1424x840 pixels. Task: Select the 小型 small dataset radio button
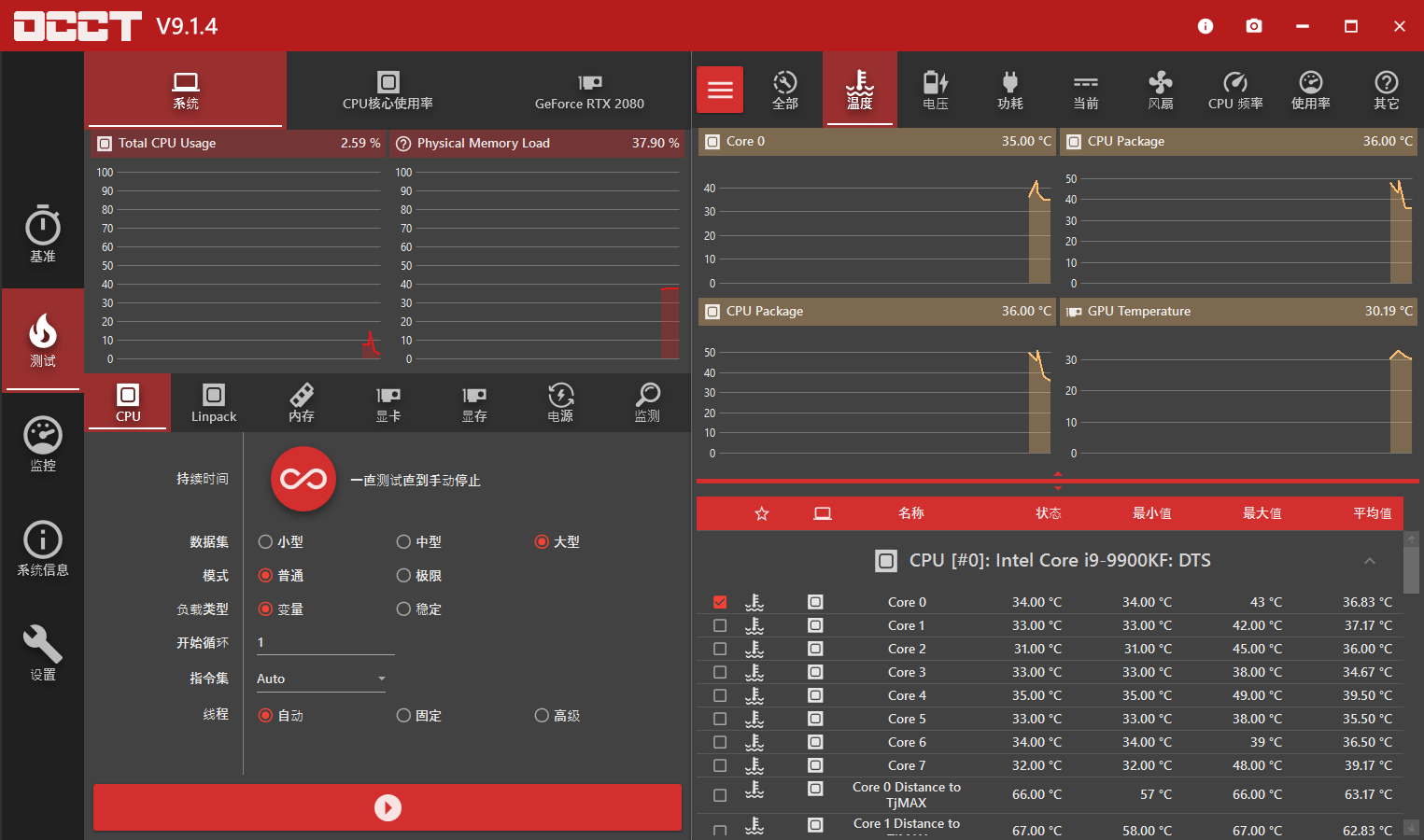point(265,542)
